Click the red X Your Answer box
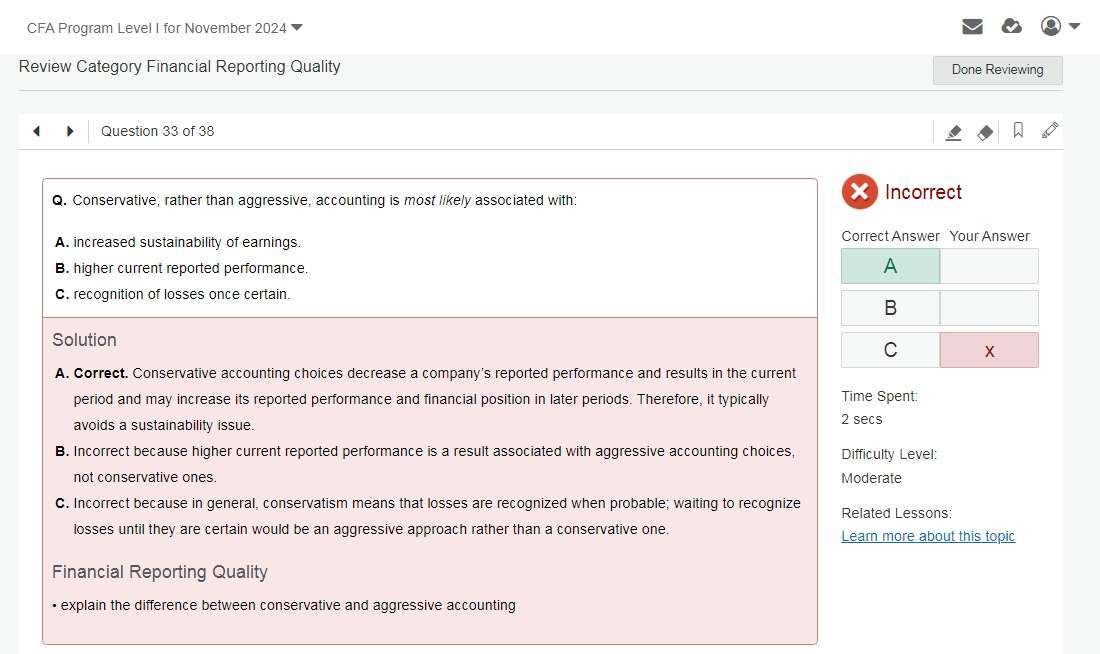This screenshot has width=1100, height=654. [989, 350]
